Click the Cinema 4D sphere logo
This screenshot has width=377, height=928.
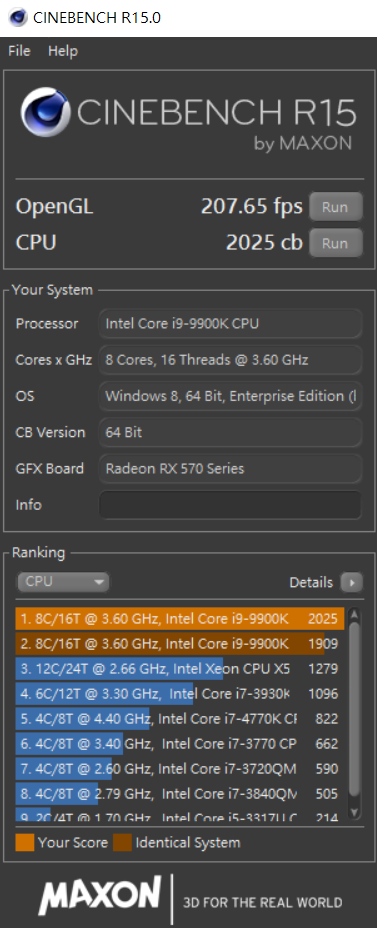click(x=45, y=112)
